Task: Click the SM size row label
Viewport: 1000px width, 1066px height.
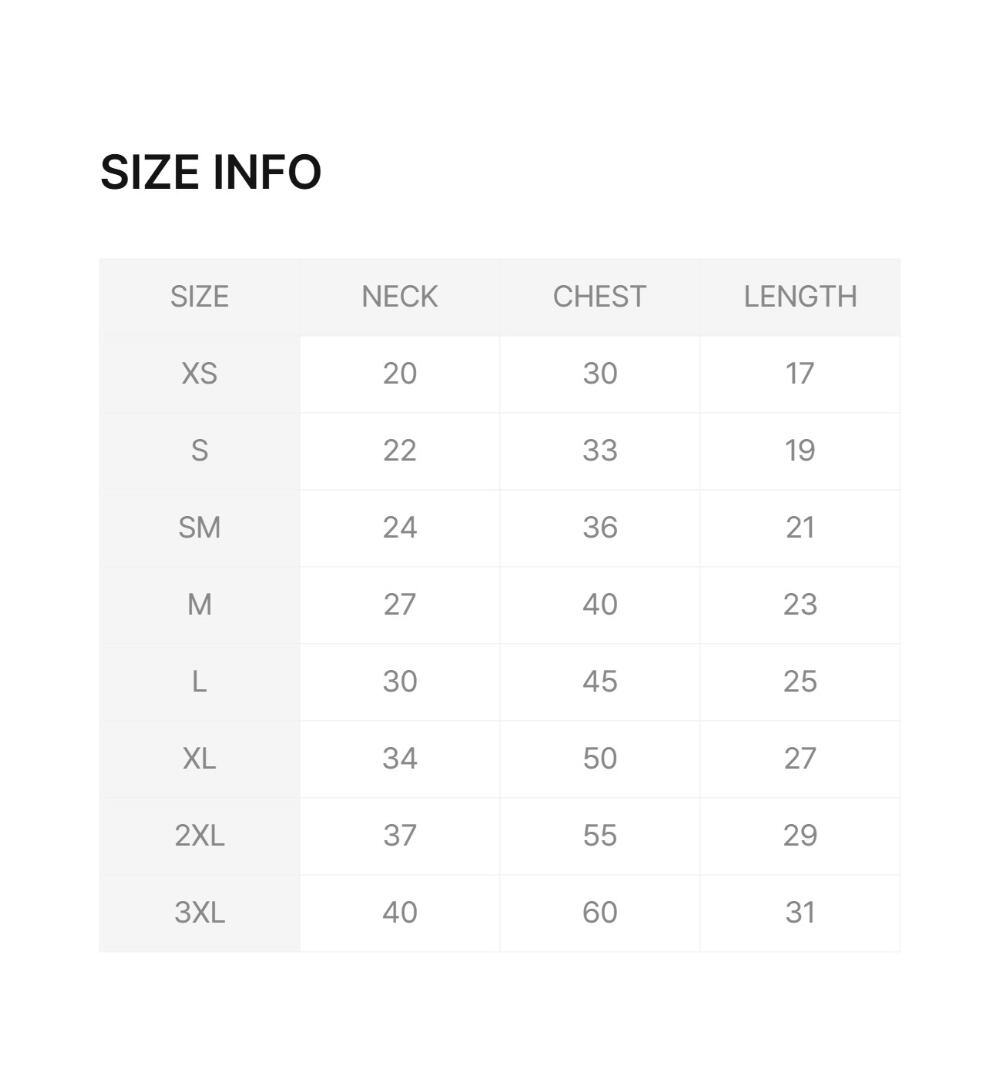Action: [x=199, y=528]
